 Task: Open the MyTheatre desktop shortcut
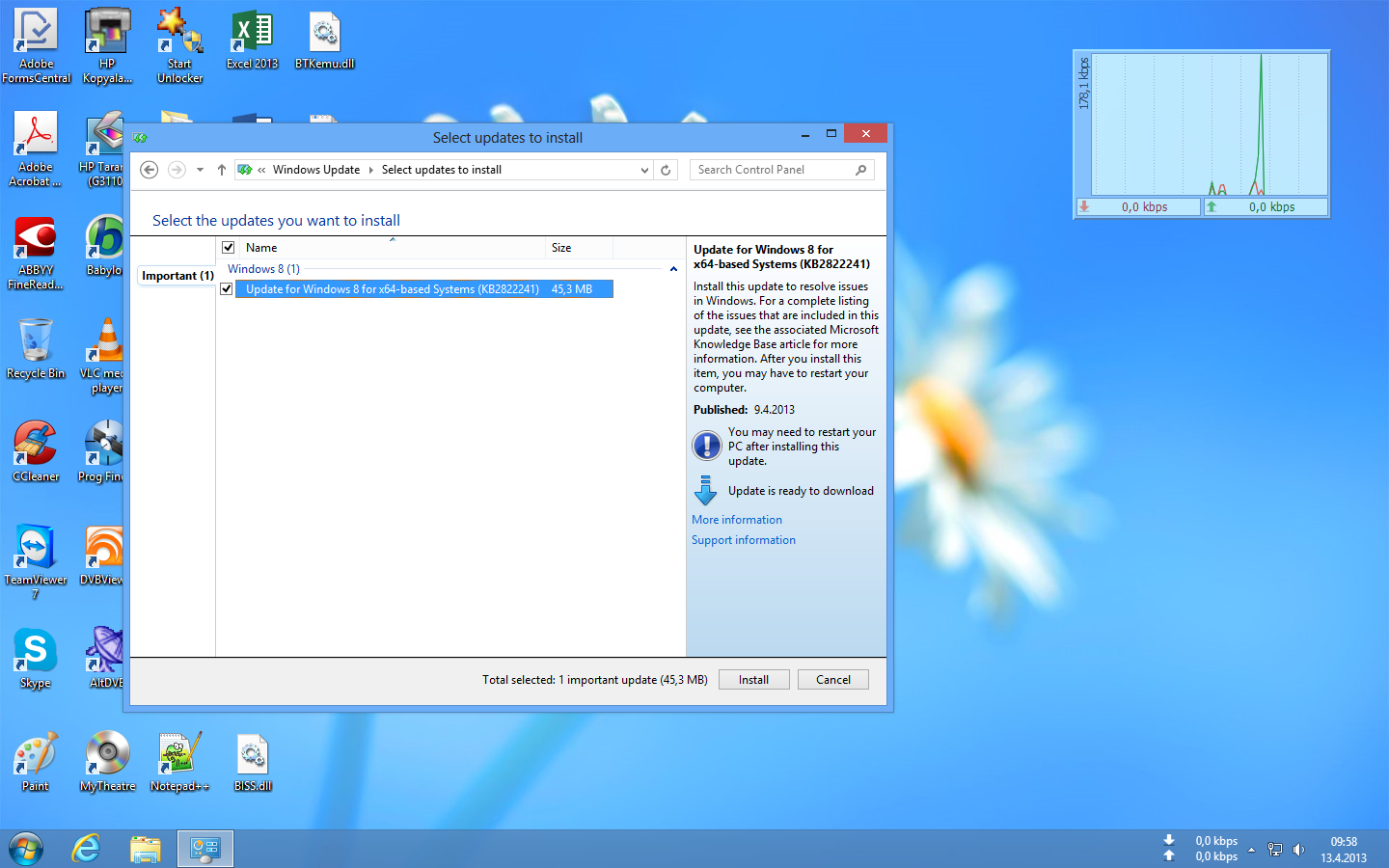tap(107, 761)
